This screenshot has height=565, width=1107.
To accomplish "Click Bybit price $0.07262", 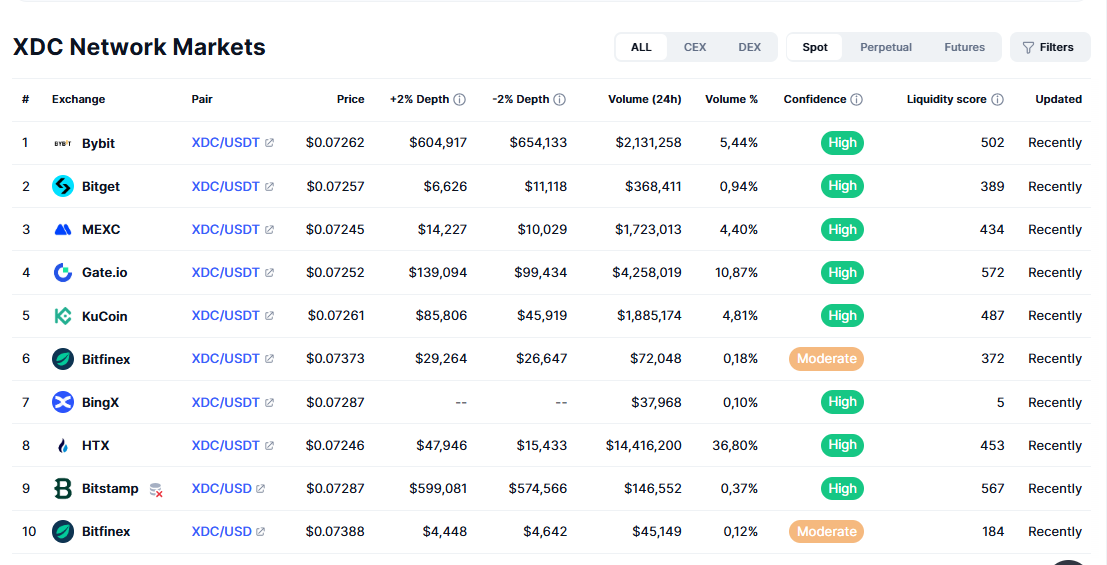I will pos(335,143).
